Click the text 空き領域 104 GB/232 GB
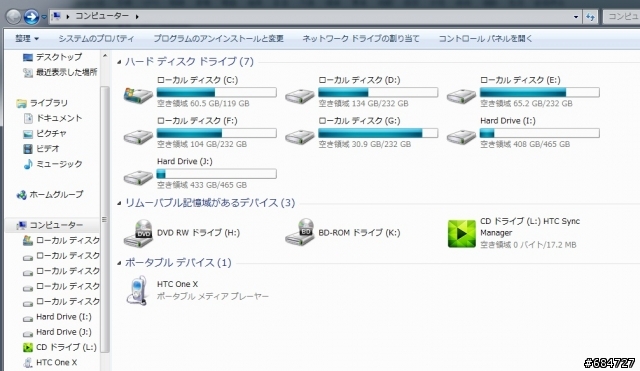The width and height of the screenshot is (640, 371). pyautogui.click(x=202, y=144)
